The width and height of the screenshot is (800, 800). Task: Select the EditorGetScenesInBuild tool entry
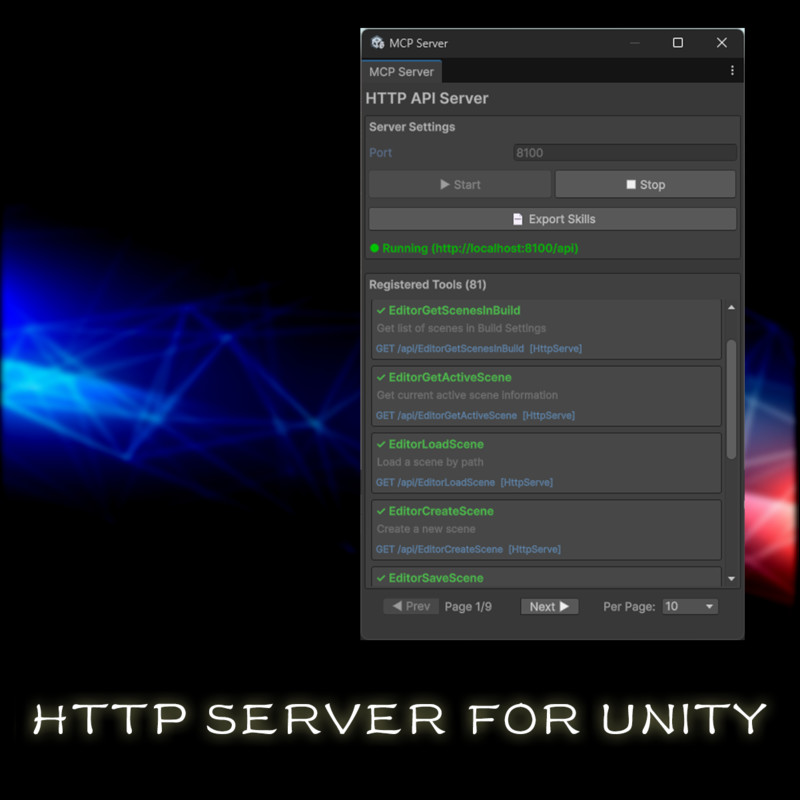click(546, 329)
